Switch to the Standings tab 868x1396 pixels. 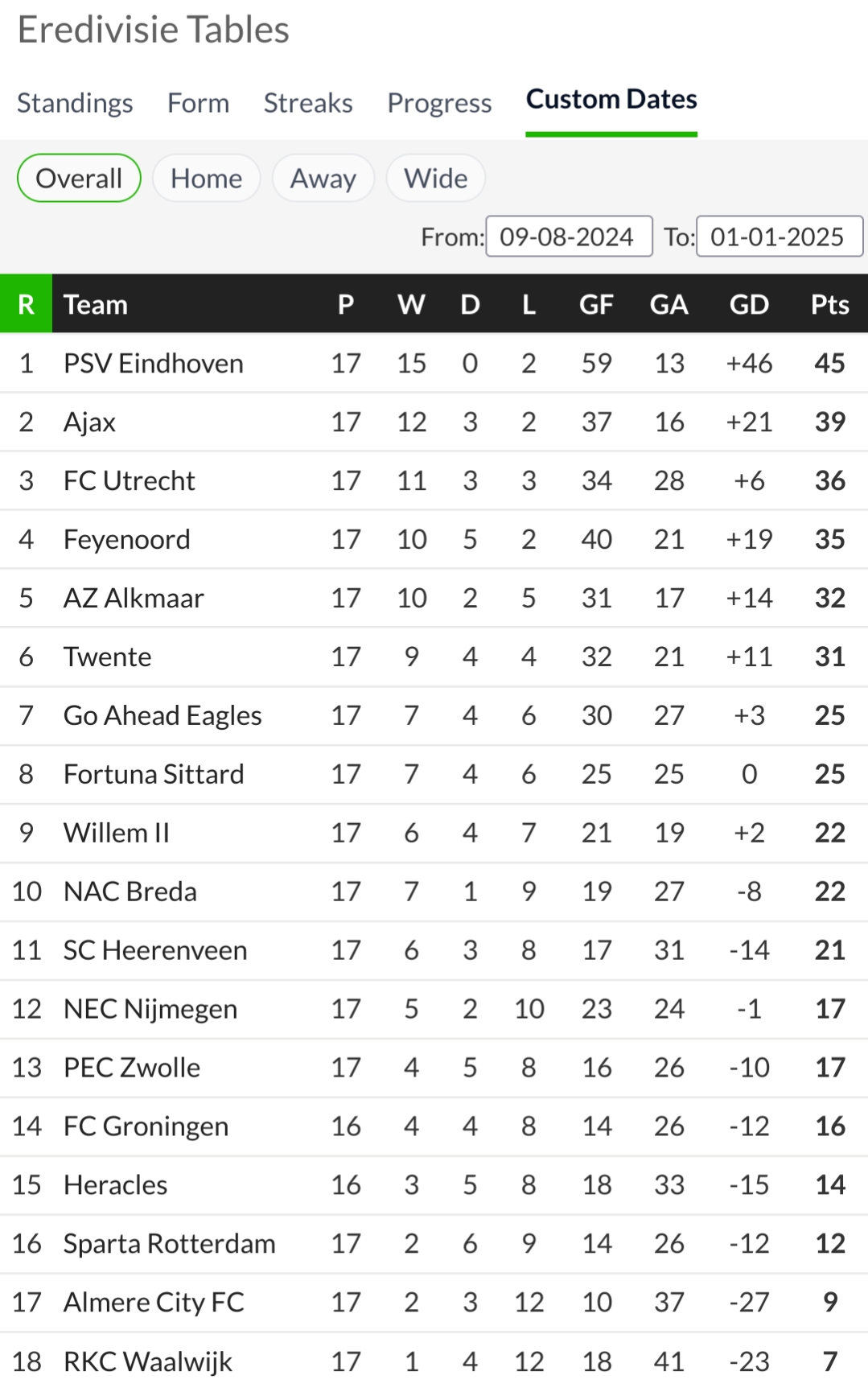pyautogui.click(x=75, y=103)
